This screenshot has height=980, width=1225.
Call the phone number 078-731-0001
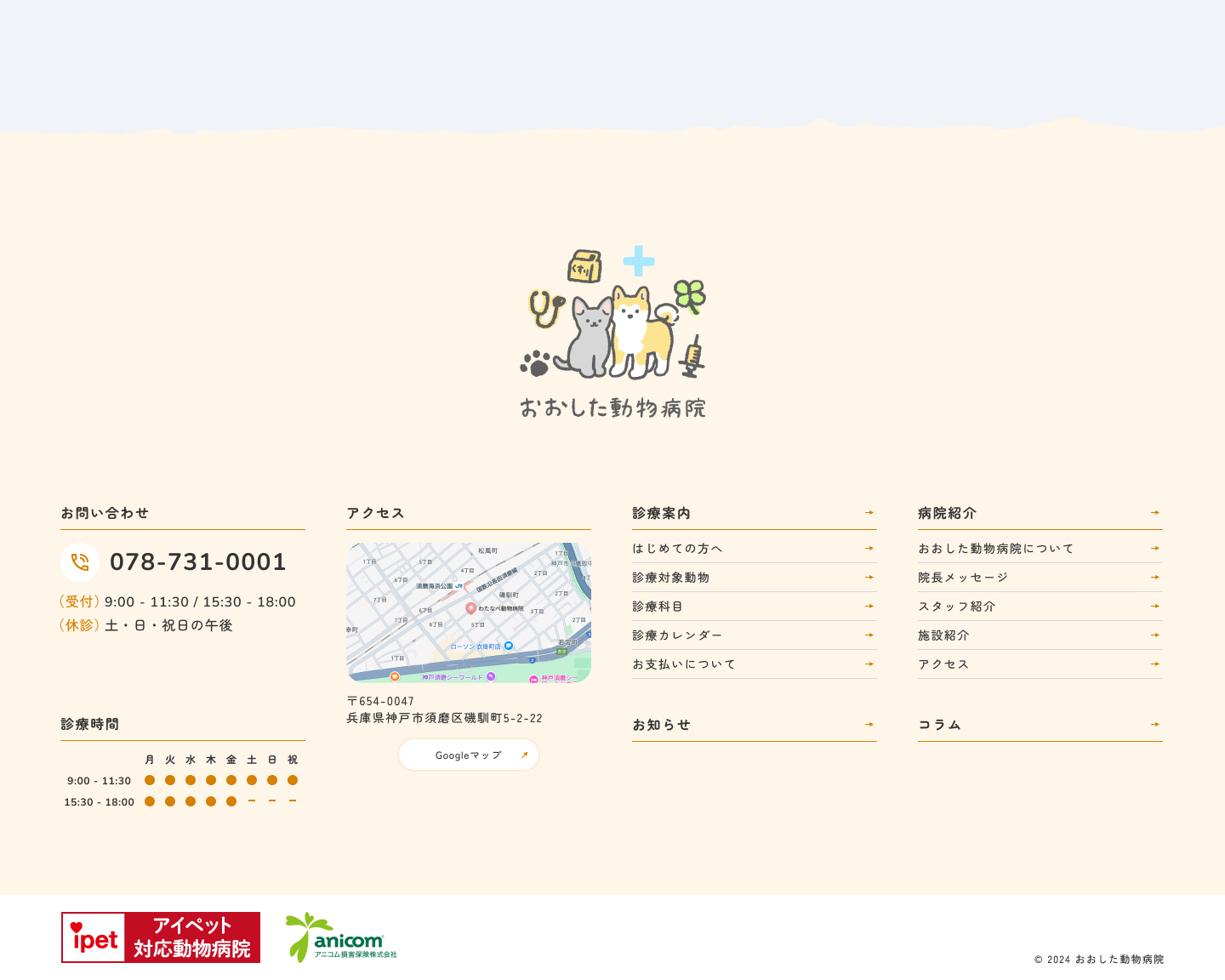(x=197, y=562)
